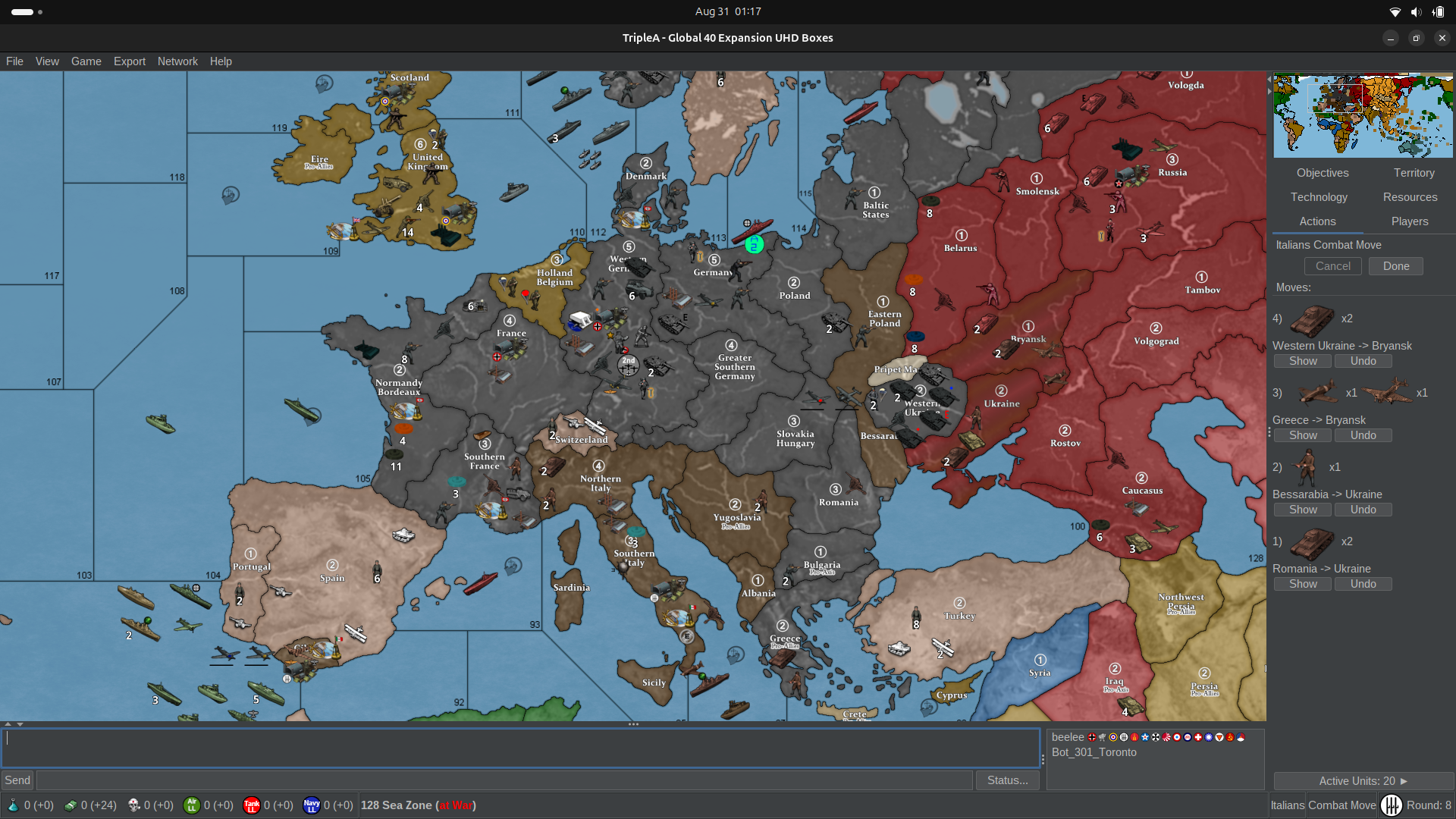1456x819 pixels.
Task: Open the Export menu
Action: coord(130,61)
